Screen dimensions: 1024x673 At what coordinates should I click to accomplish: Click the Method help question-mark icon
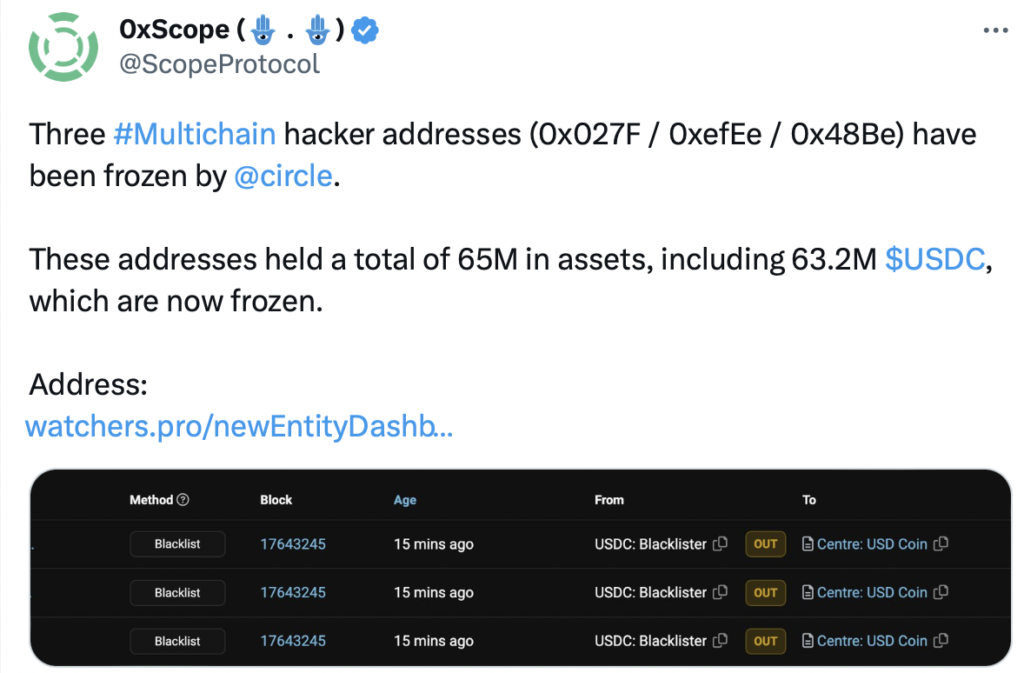[x=183, y=500]
